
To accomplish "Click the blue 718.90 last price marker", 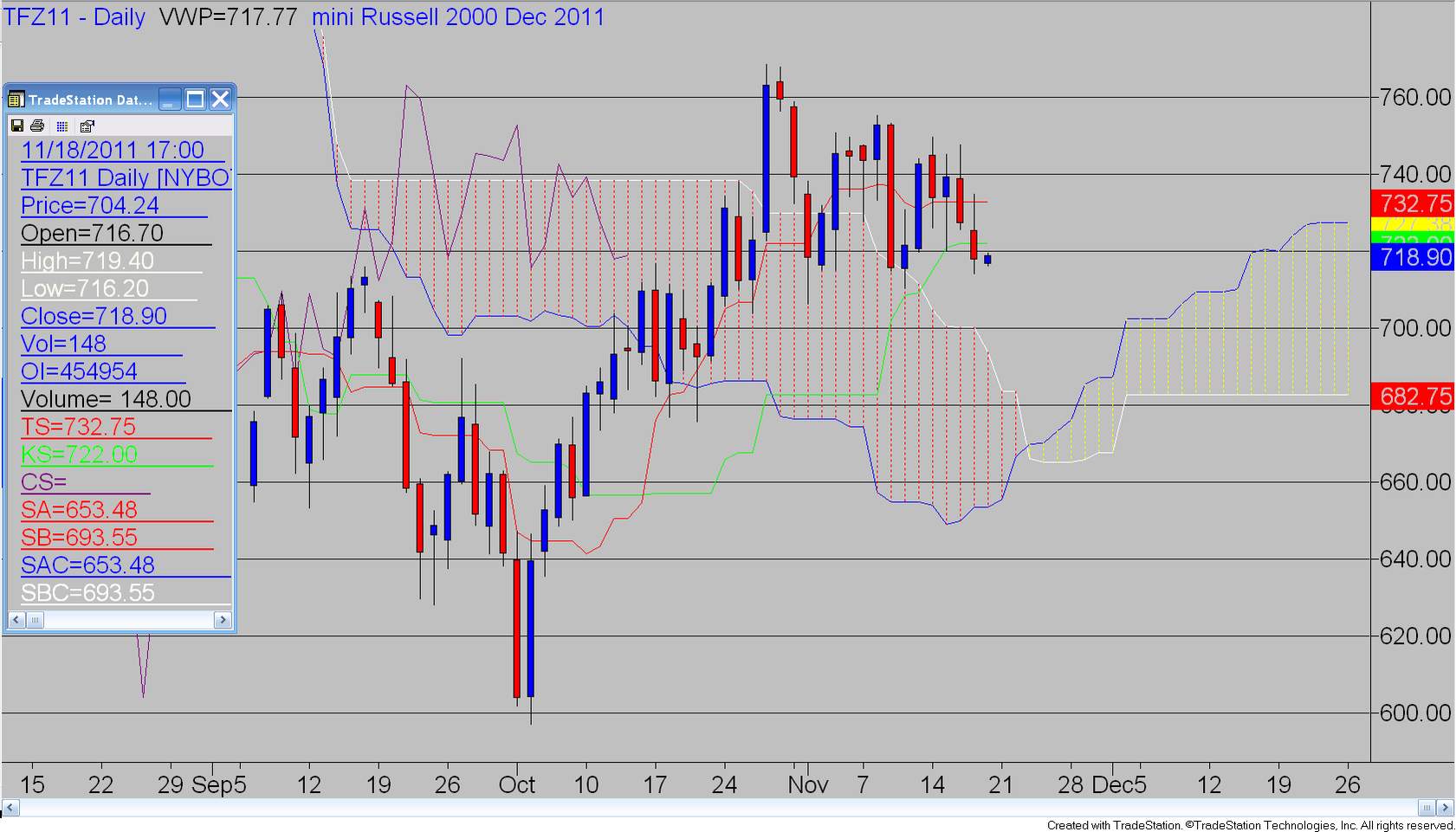I will click(1413, 257).
